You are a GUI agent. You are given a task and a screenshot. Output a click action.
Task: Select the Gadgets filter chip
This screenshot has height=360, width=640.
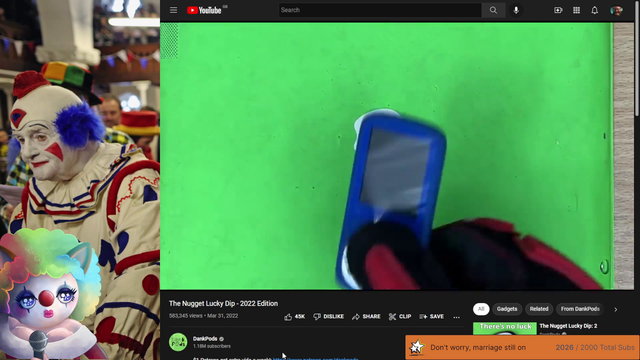[507, 309]
